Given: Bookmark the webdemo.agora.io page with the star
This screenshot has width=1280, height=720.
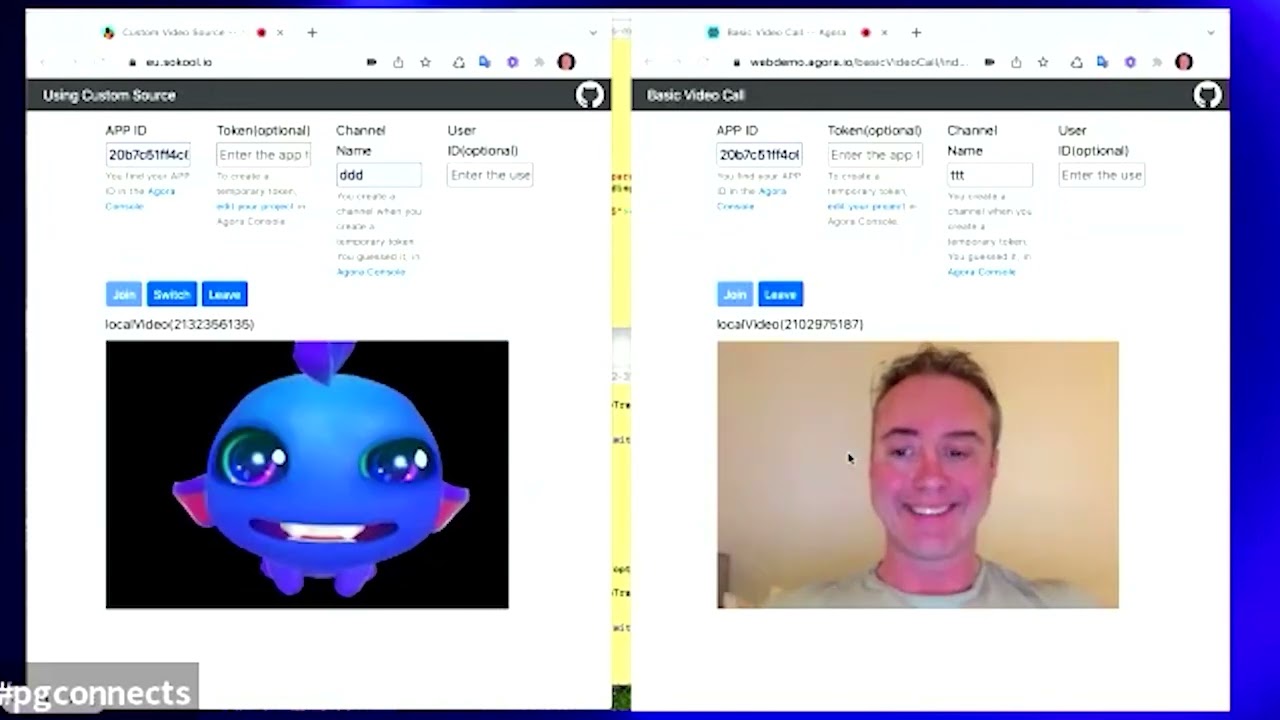Looking at the screenshot, I should (1043, 62).
